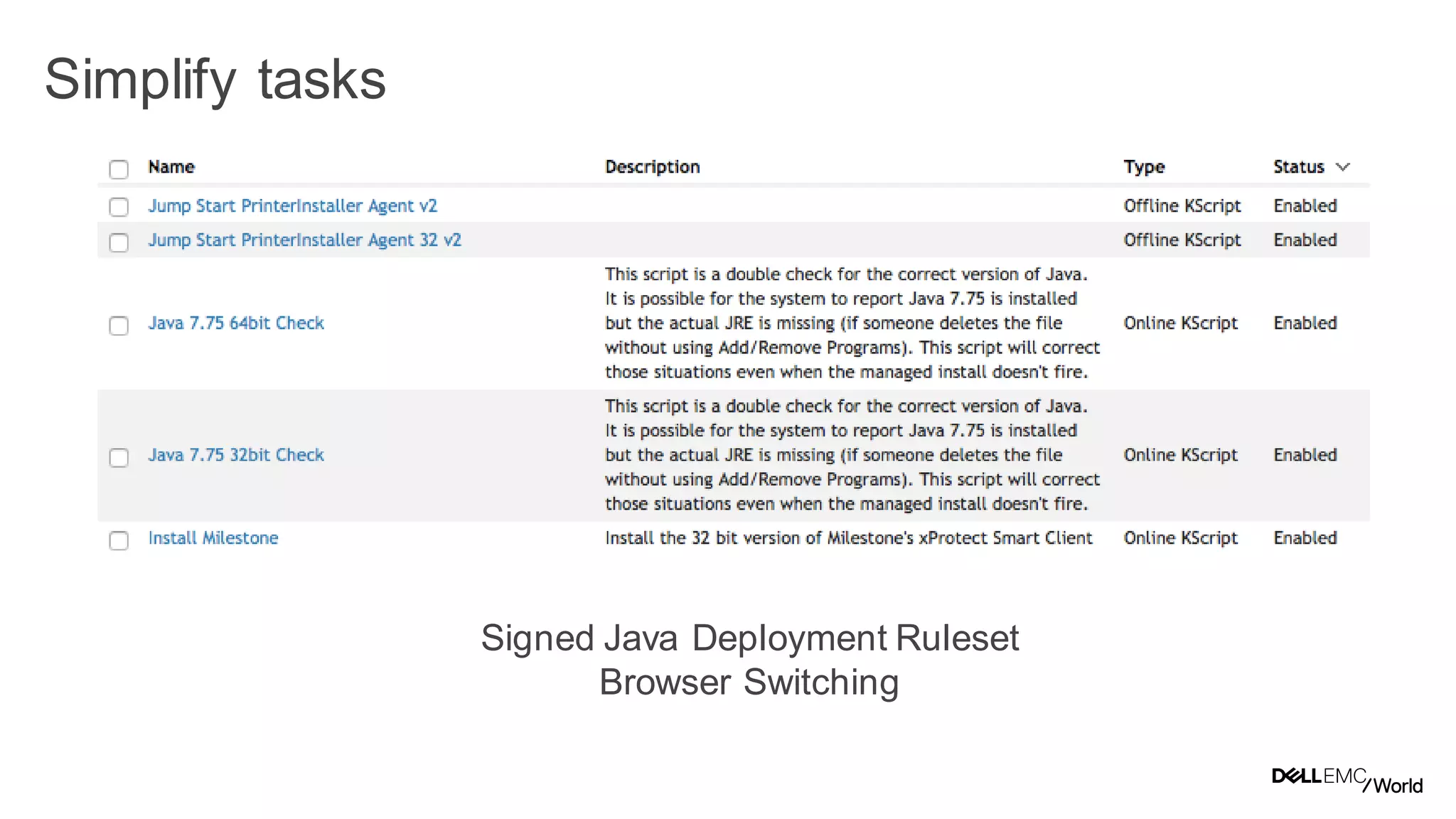Click the Signed Java Deployment Ruleset caption
This screenshot has height=819, width=1456.
(750, 638)
